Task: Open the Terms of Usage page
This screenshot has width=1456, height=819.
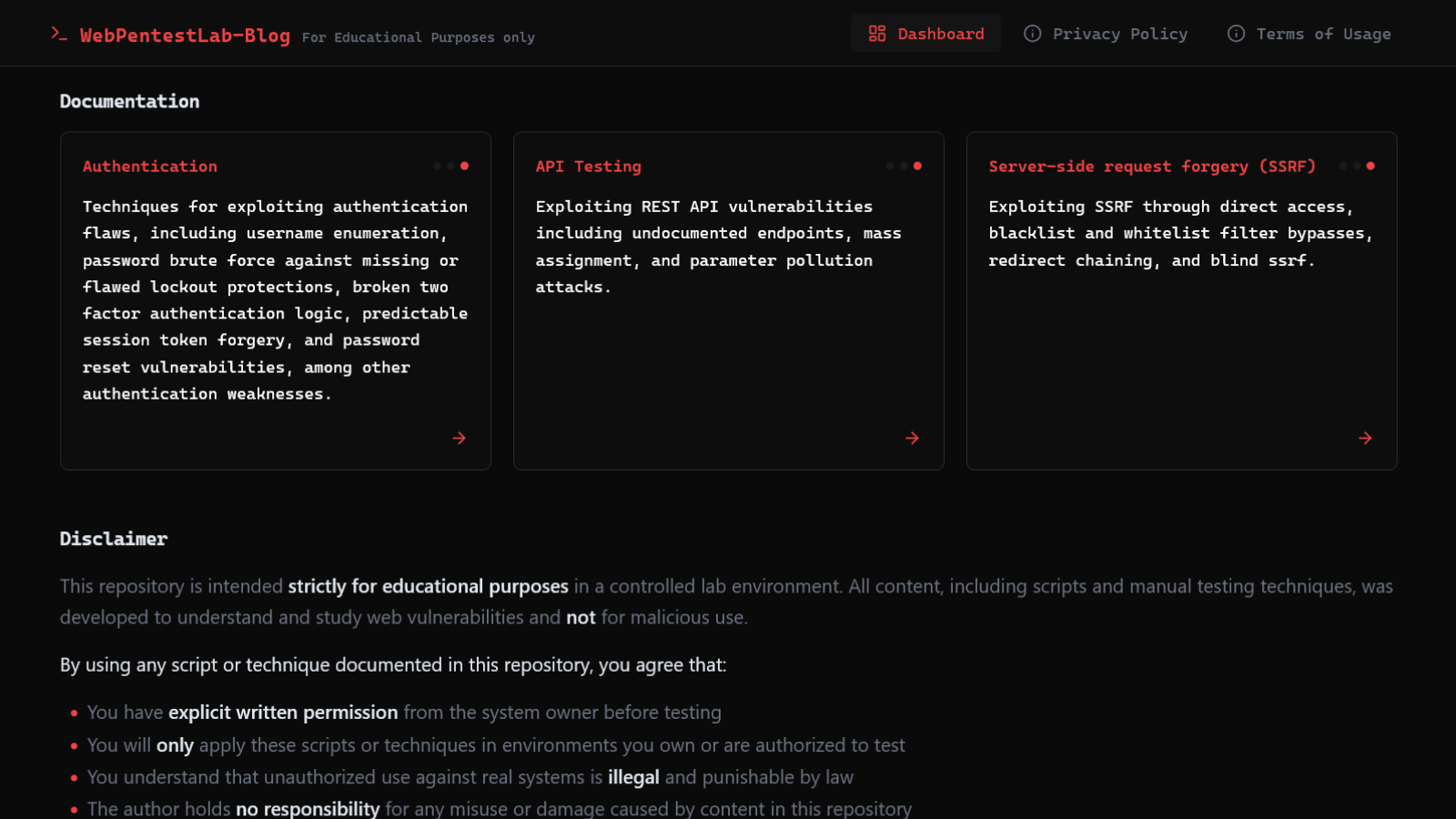Action: pos(1309,34)
